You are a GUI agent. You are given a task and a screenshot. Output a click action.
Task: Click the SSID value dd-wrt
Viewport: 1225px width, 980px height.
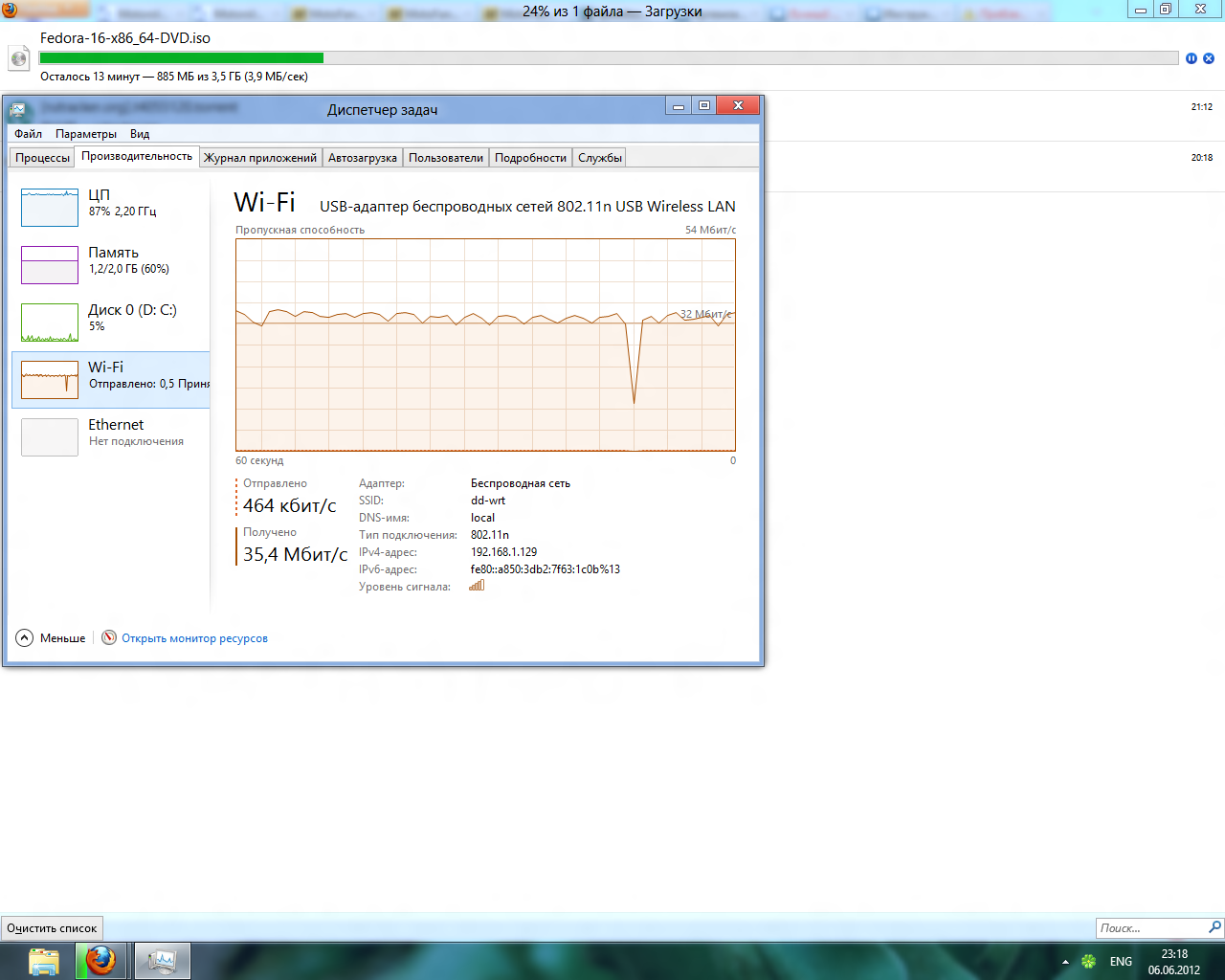488,501
